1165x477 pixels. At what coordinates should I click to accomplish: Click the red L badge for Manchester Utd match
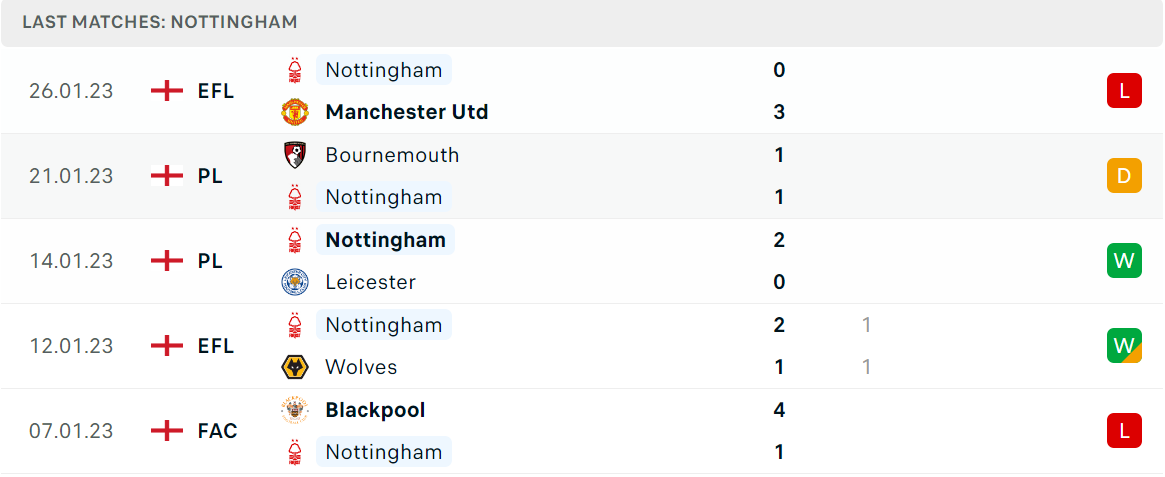coord(1124,91)
